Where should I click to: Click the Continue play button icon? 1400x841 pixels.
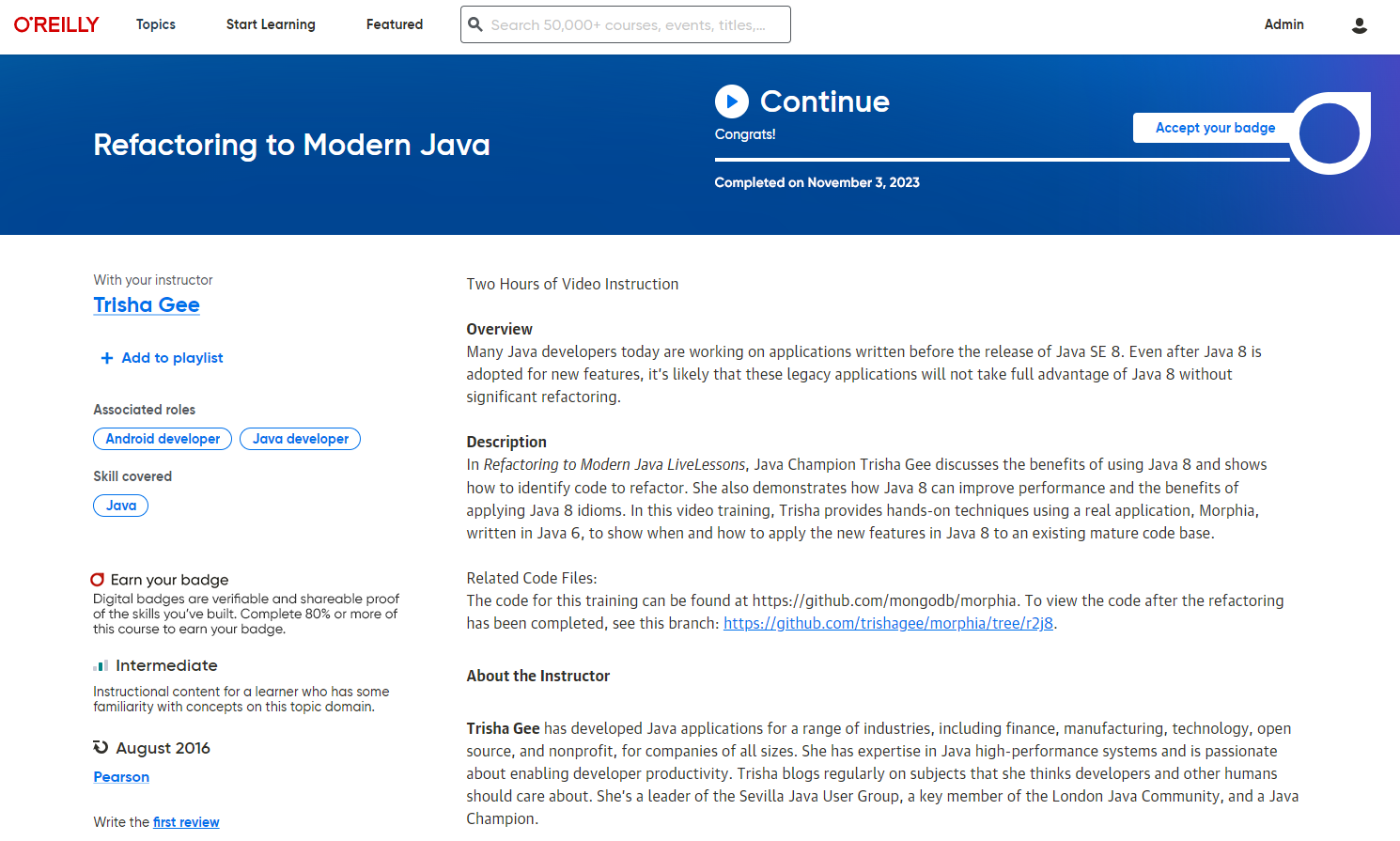coord(732,101)
